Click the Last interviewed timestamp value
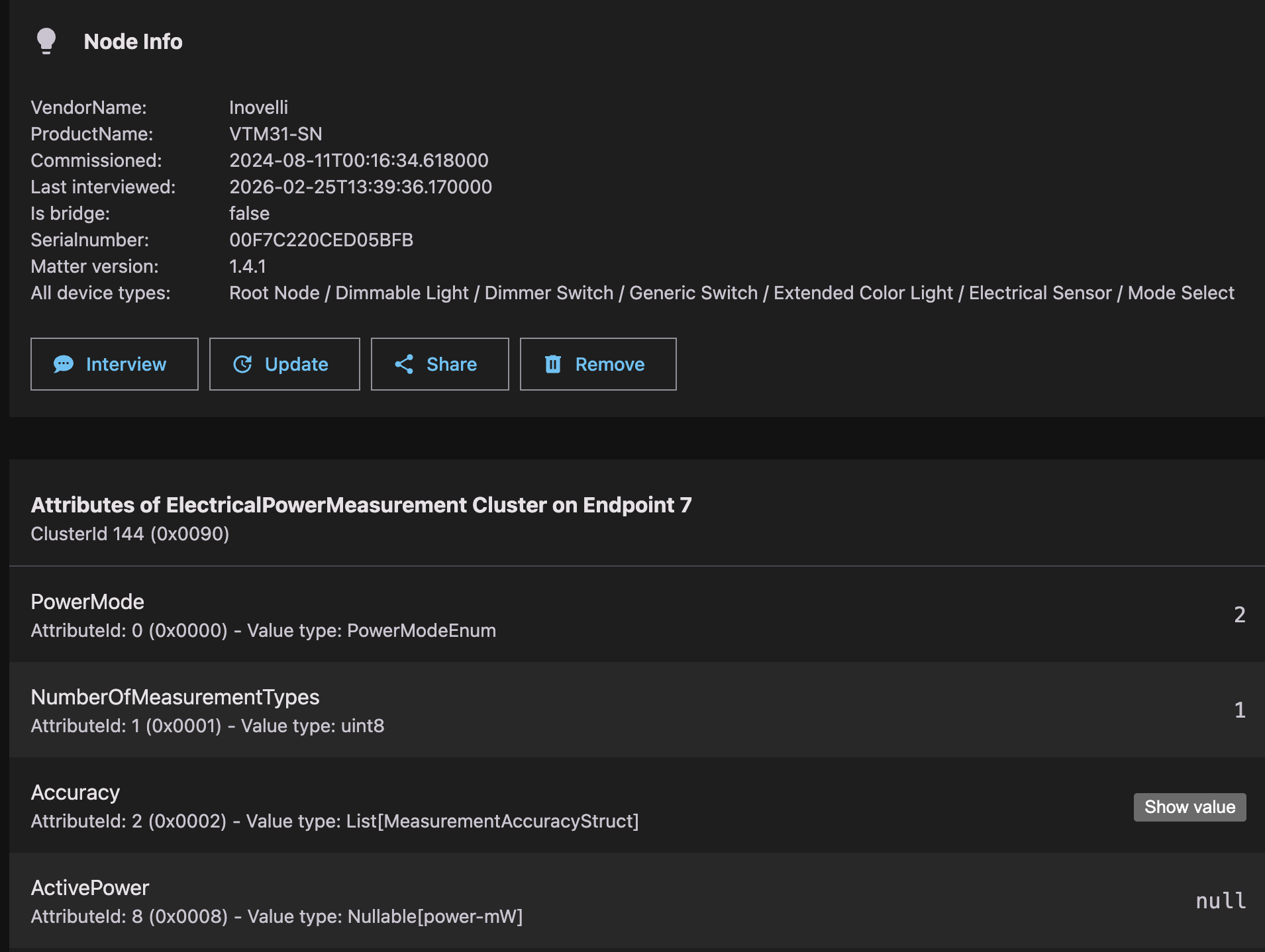Screen dimensions: 1265x952 pyautogui.click(x=360, y=187)
